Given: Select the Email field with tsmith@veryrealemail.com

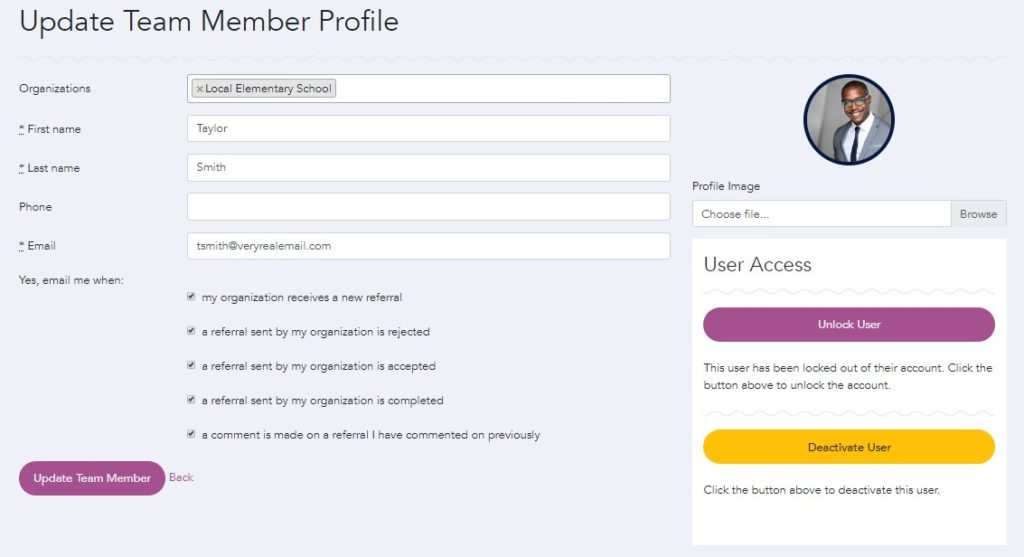Looking at the screenshot, I should point(428,245).
